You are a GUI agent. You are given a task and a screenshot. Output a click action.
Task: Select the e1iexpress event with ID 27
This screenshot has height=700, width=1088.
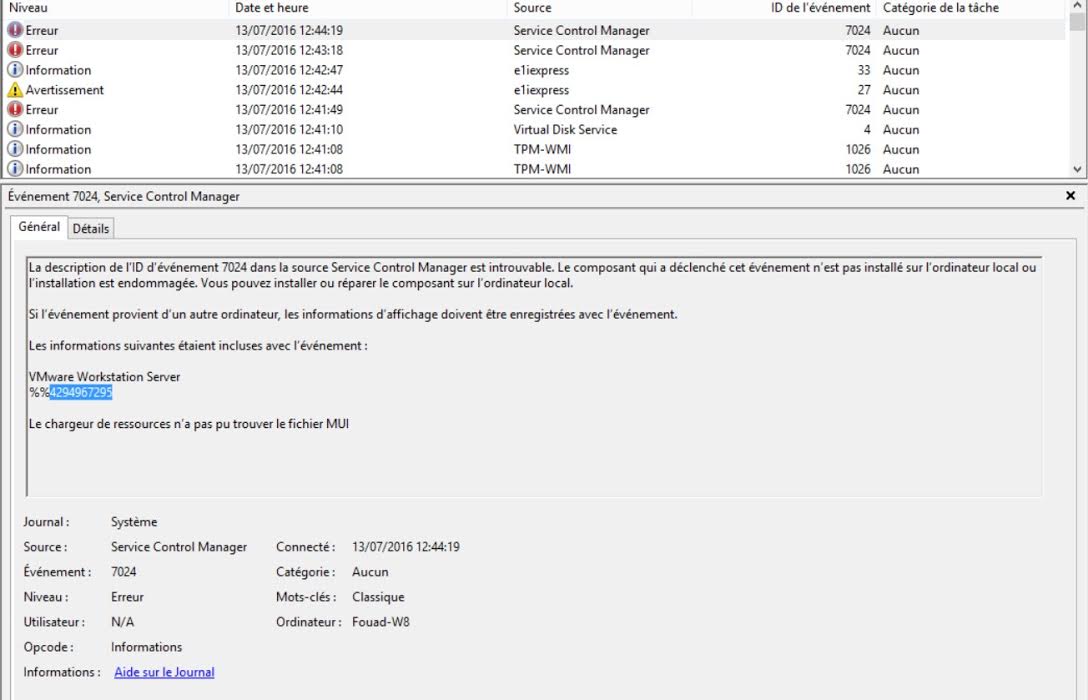pyautogui.click(x=541, y=90)
